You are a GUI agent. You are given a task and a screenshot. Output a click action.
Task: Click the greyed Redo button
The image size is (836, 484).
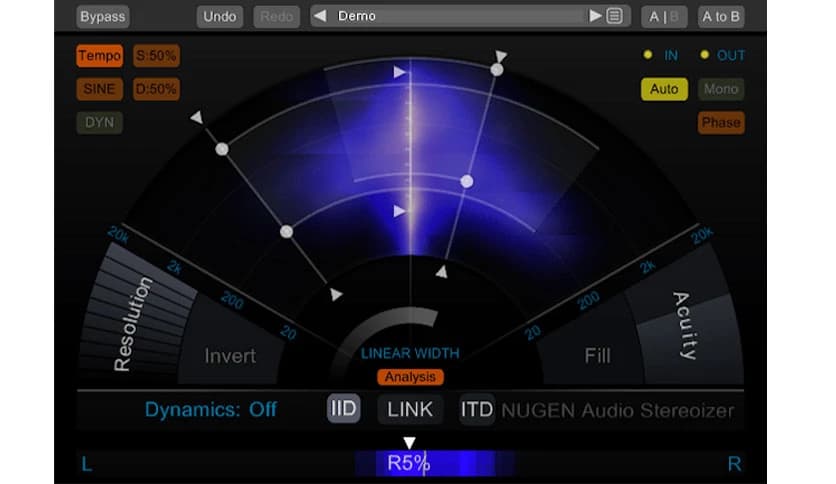pyautogui.click(x=276, y=17)
